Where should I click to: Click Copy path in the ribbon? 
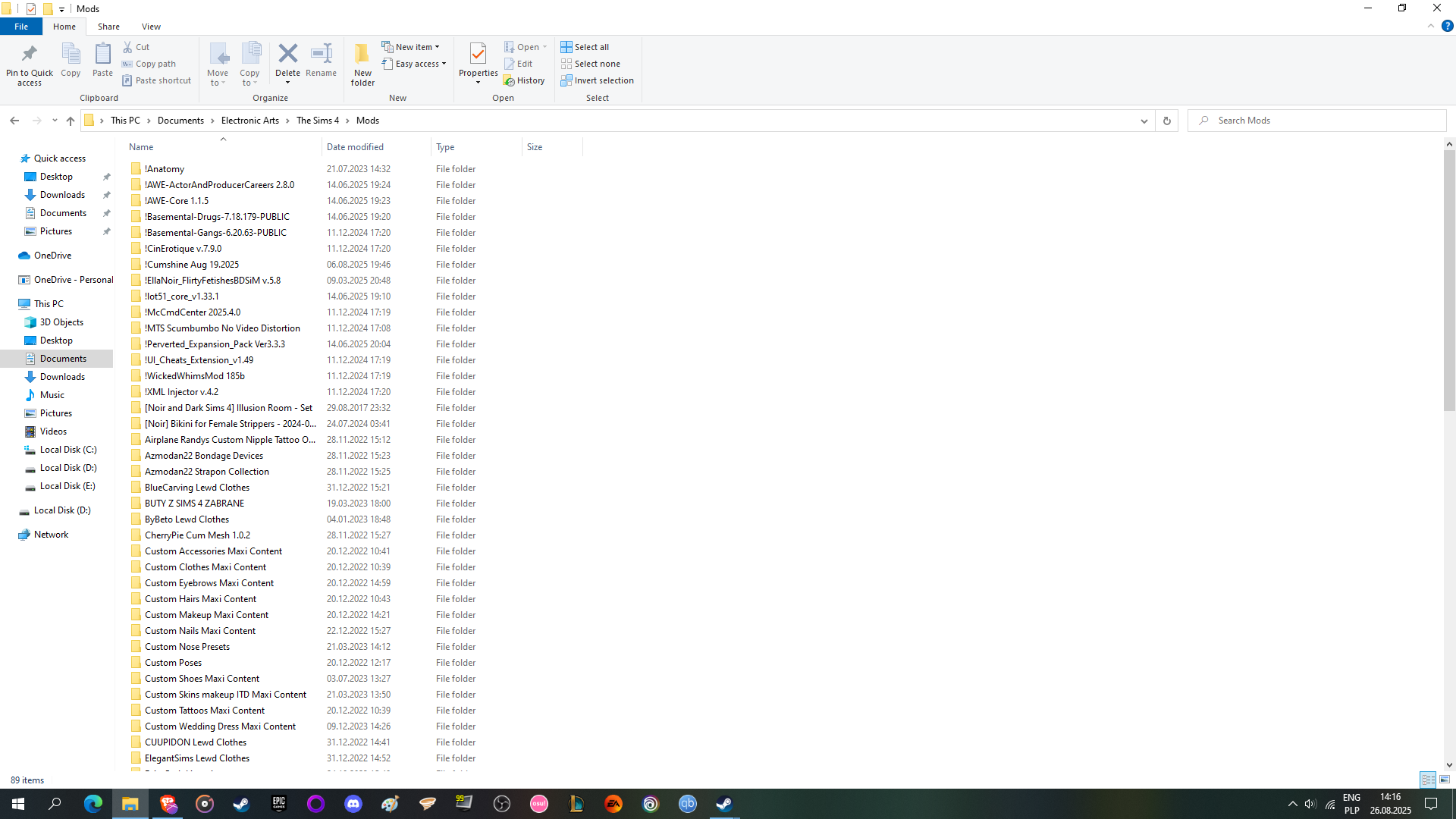pyautogui.click(x=149, y=64)
